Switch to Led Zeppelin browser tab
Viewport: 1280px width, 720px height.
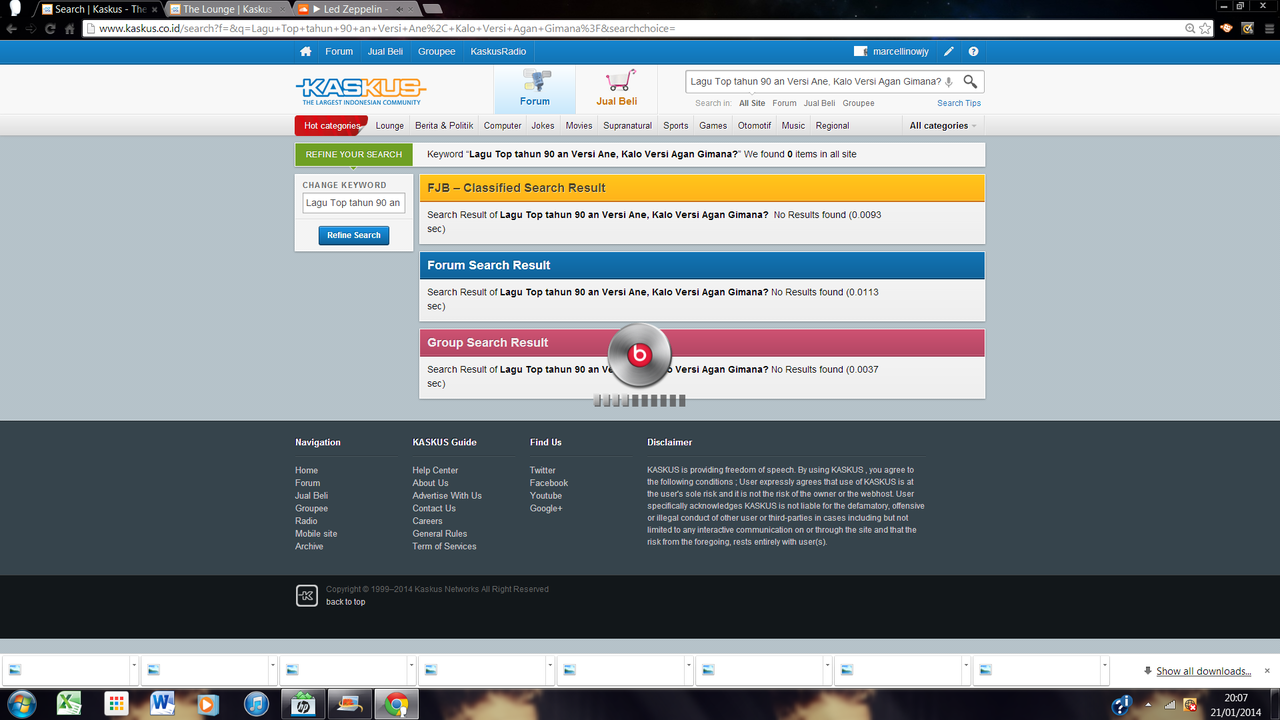[x=352, y=9]
